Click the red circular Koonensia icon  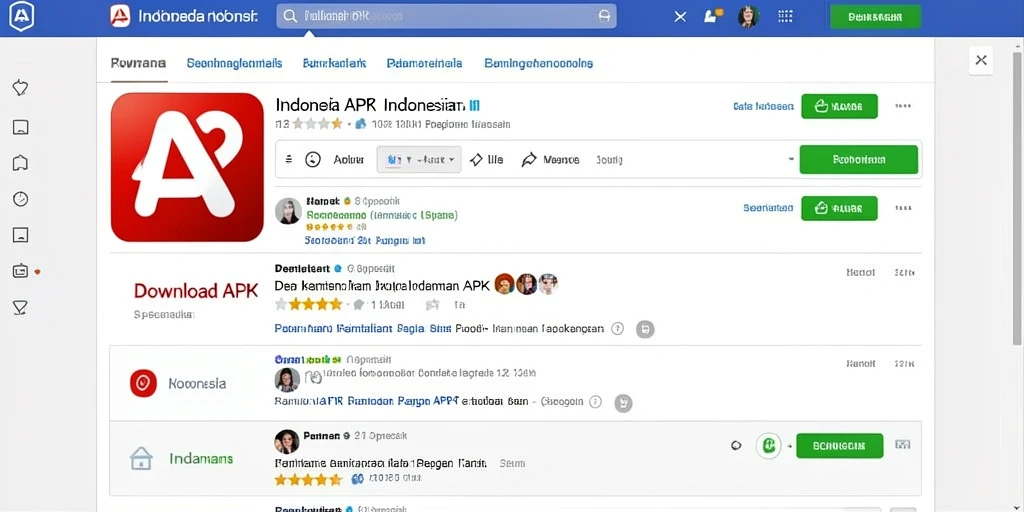point(143,383)
